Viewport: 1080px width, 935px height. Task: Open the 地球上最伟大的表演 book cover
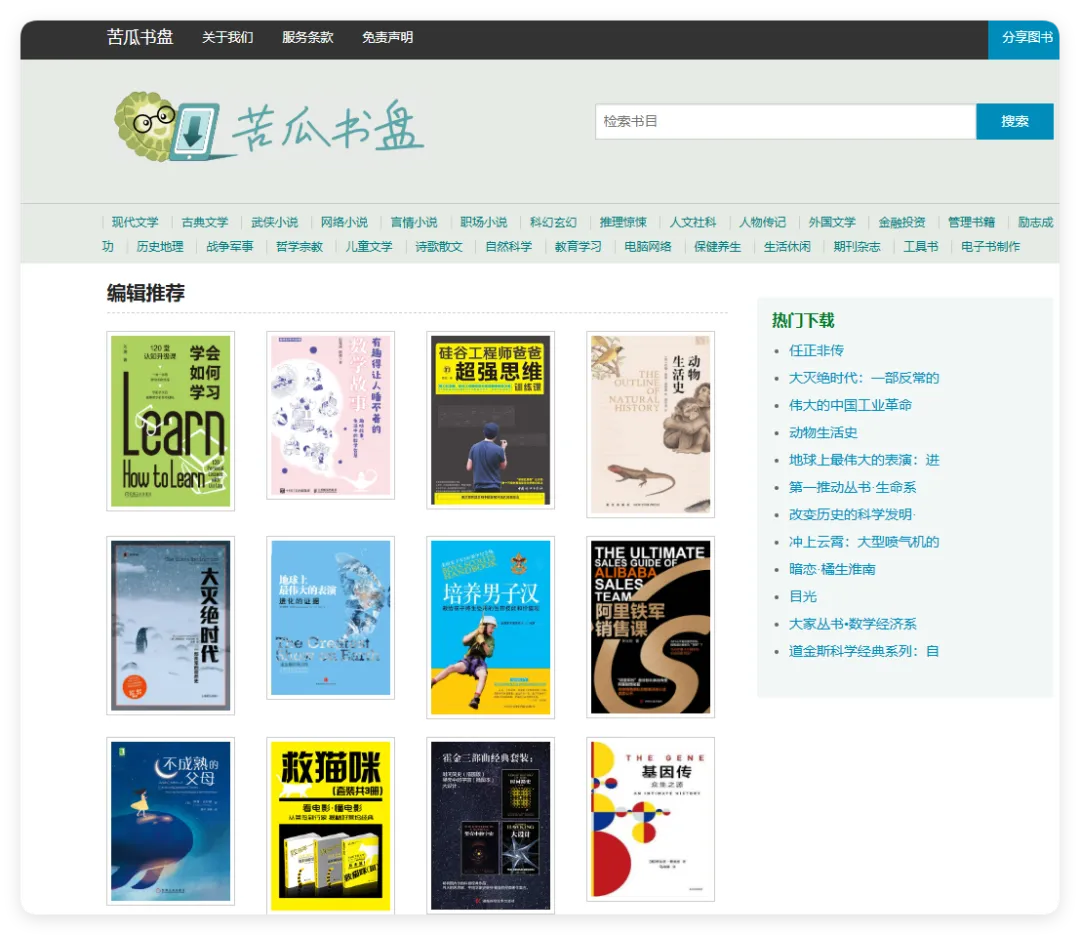(x=331, y=618)
